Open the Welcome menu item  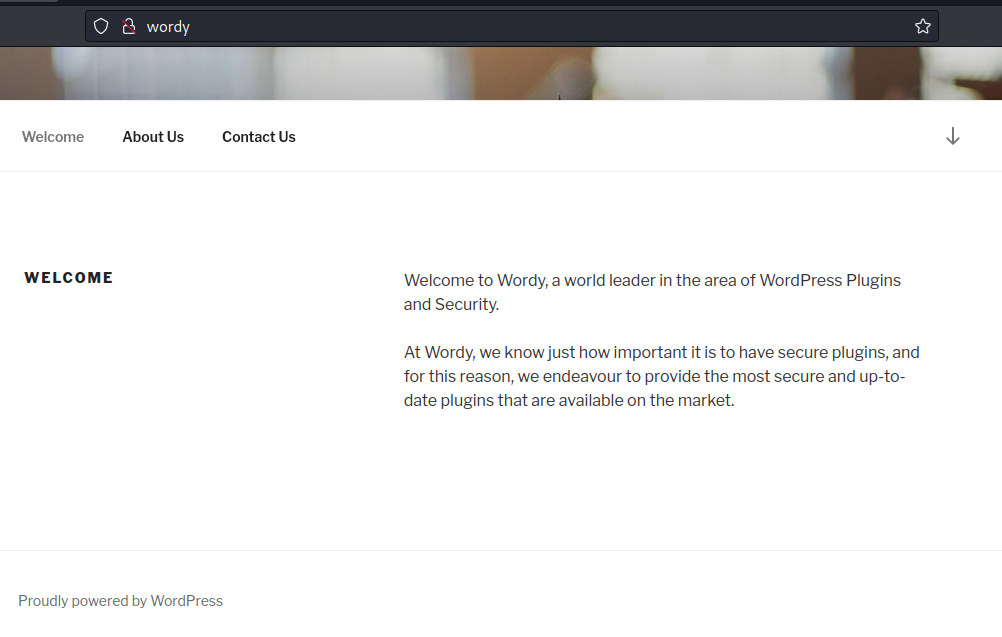click(53, 137)
